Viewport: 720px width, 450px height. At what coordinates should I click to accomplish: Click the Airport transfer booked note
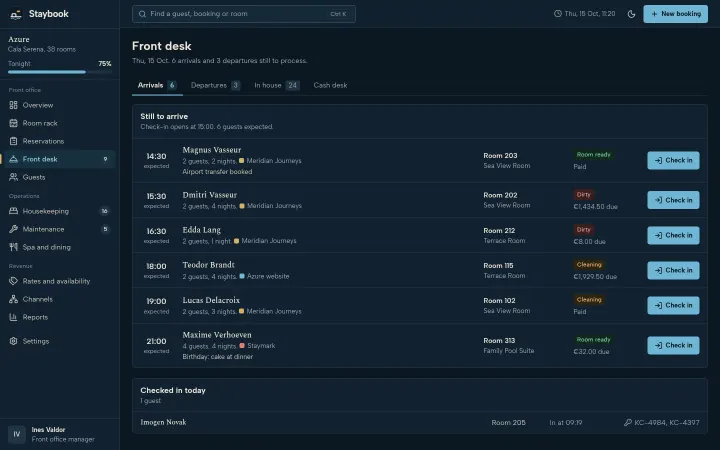217,172
